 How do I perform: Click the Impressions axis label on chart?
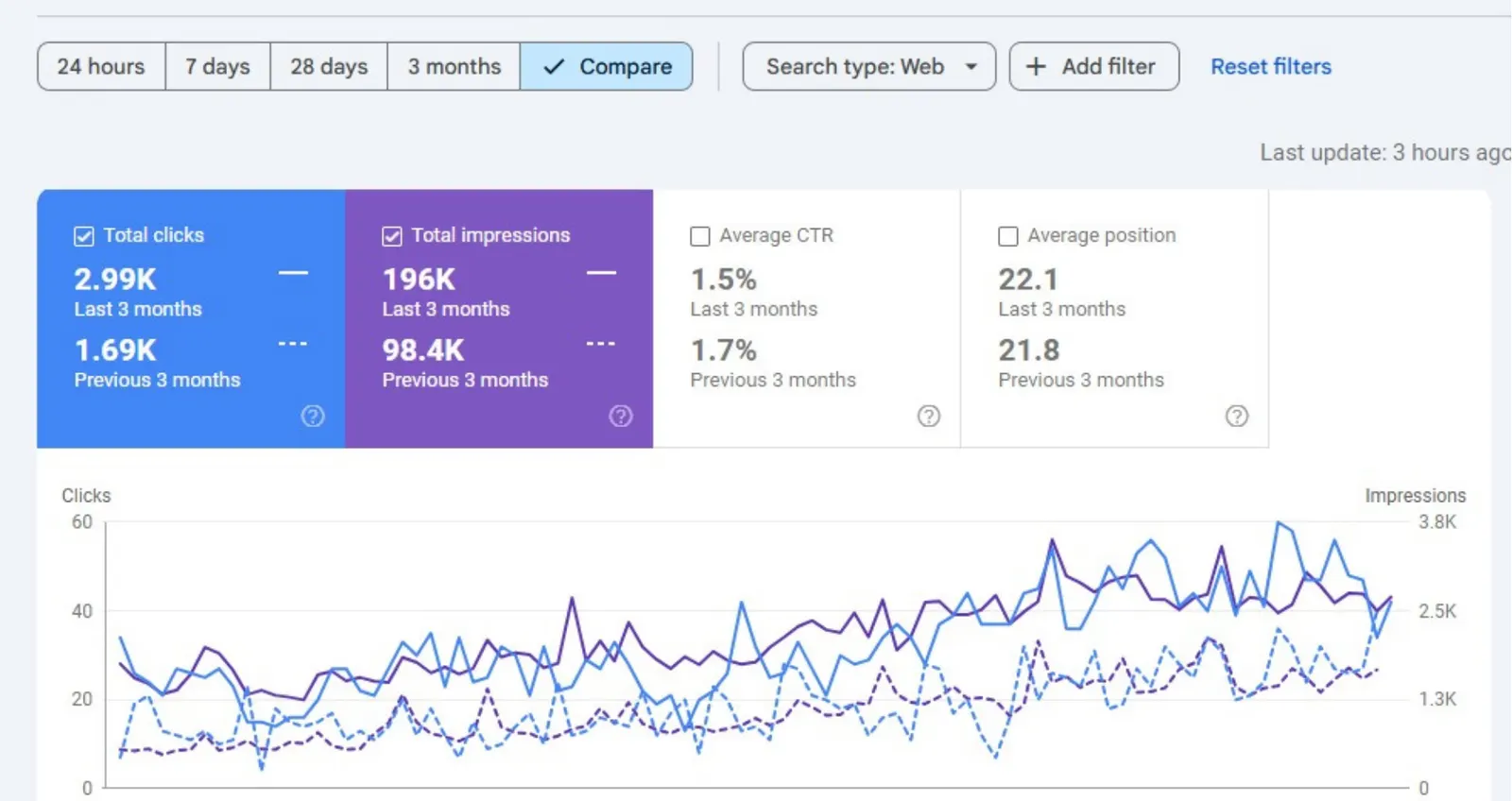[x=1415, y=495]
